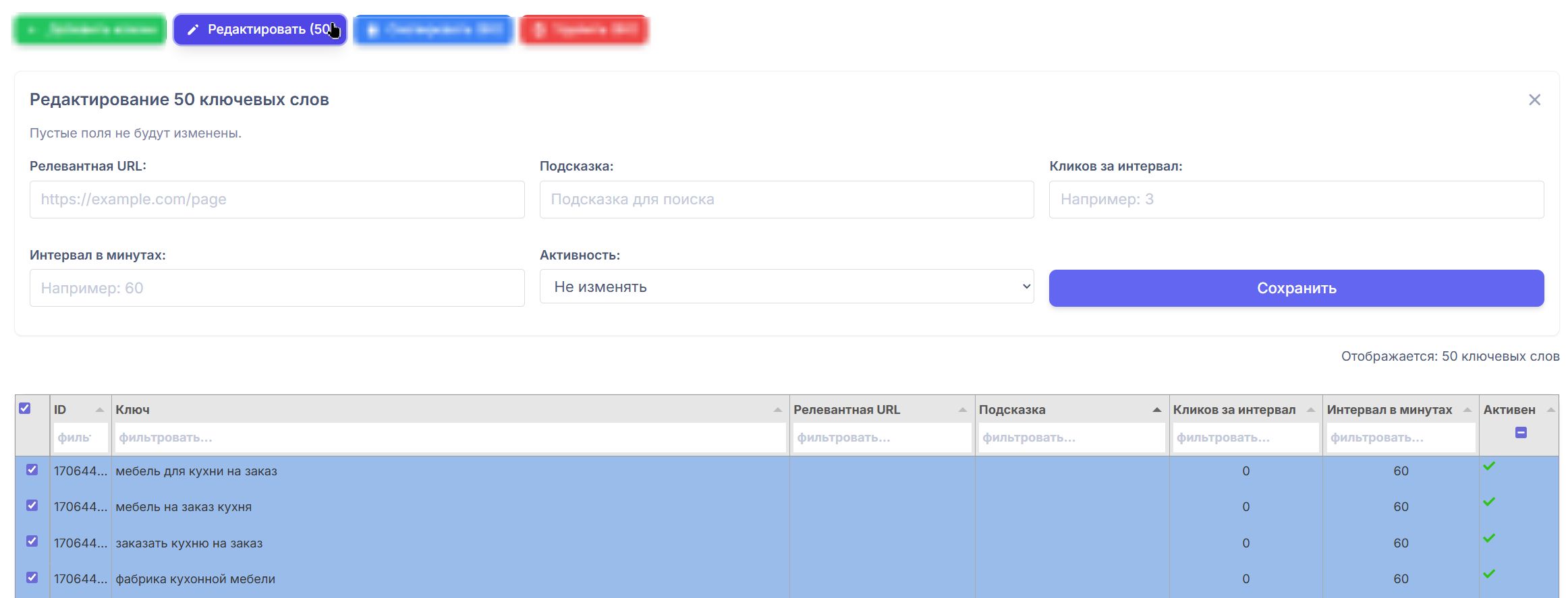Click the sort arrow in Подсказка column
This screenshot has height=598, width=1568.
(1156, 410)
